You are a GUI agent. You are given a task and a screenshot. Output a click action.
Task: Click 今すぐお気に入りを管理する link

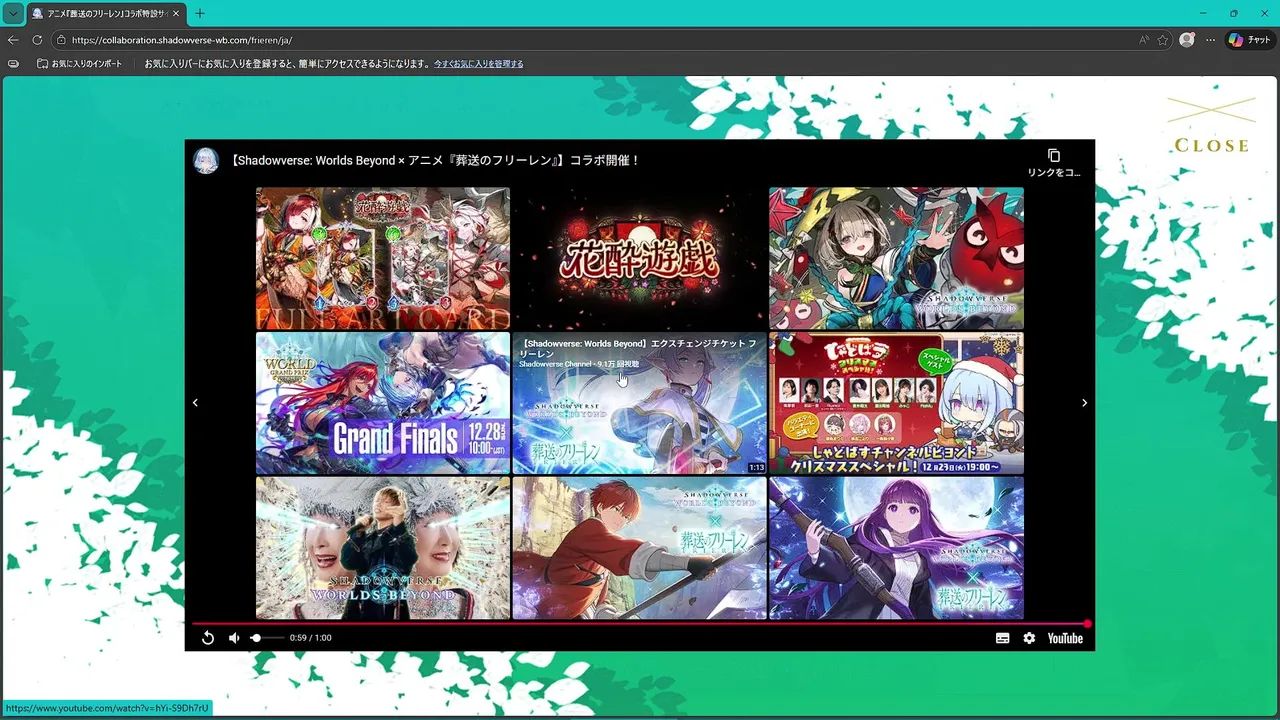click(478, 64)
